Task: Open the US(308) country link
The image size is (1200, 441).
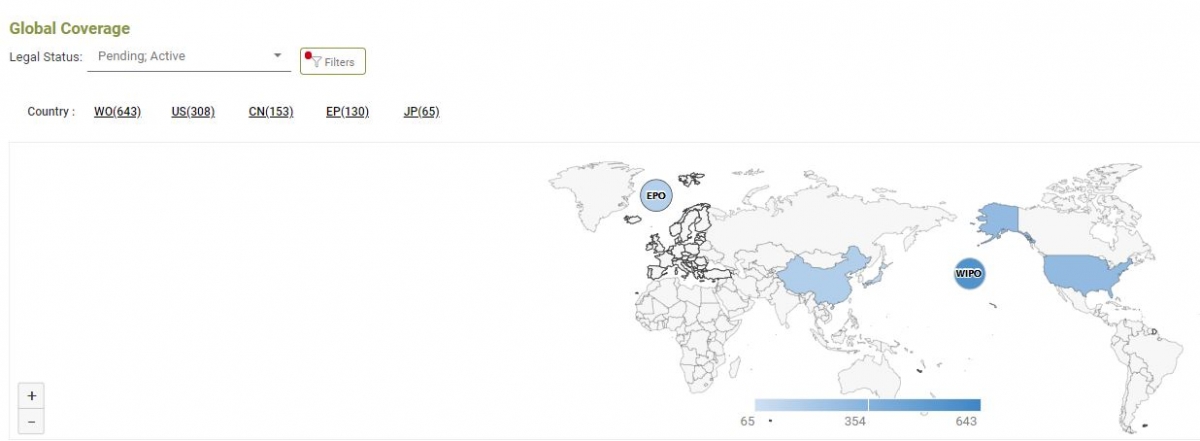Action: coord(193,112)
